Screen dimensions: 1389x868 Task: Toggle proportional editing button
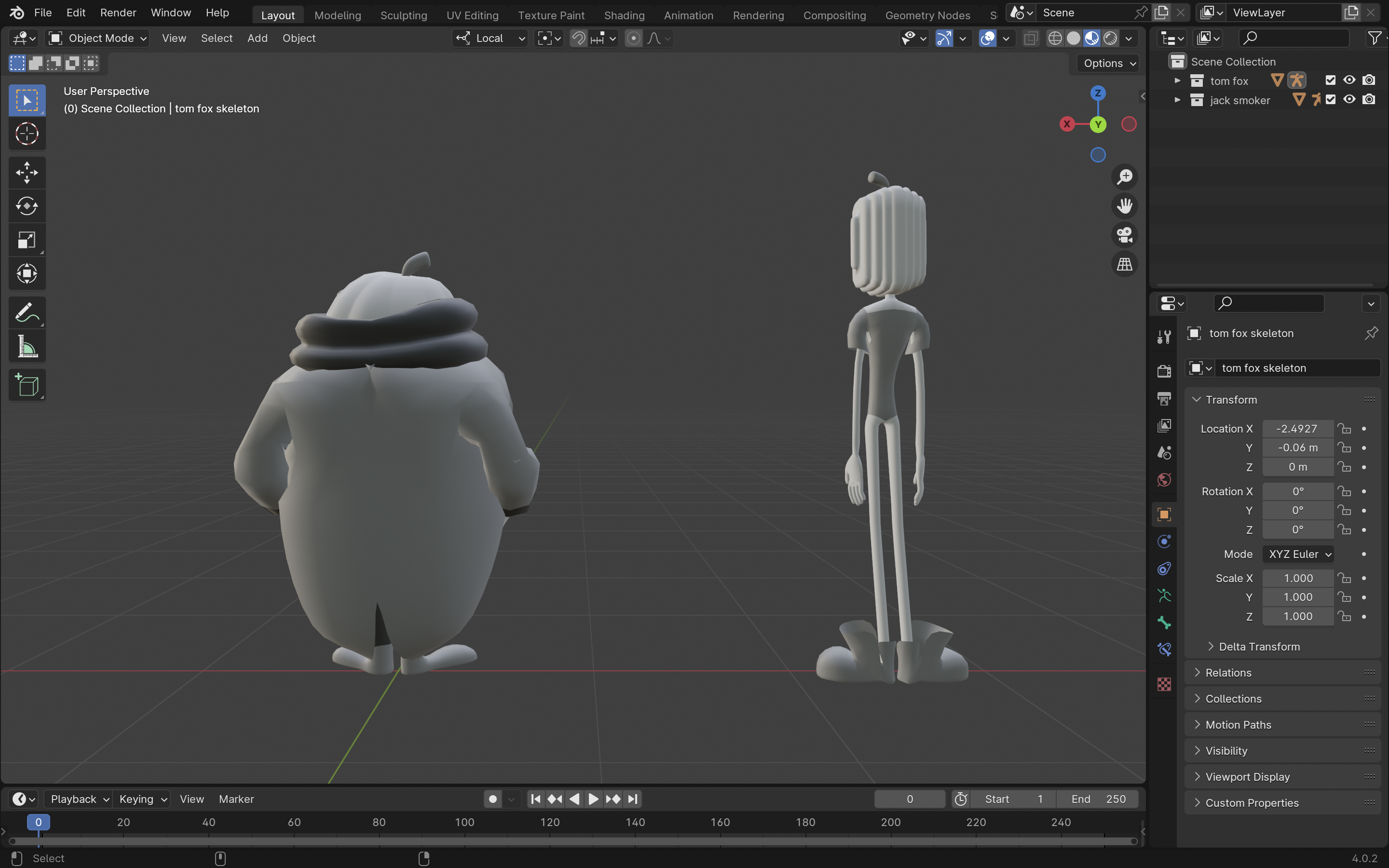coord(633,39)
